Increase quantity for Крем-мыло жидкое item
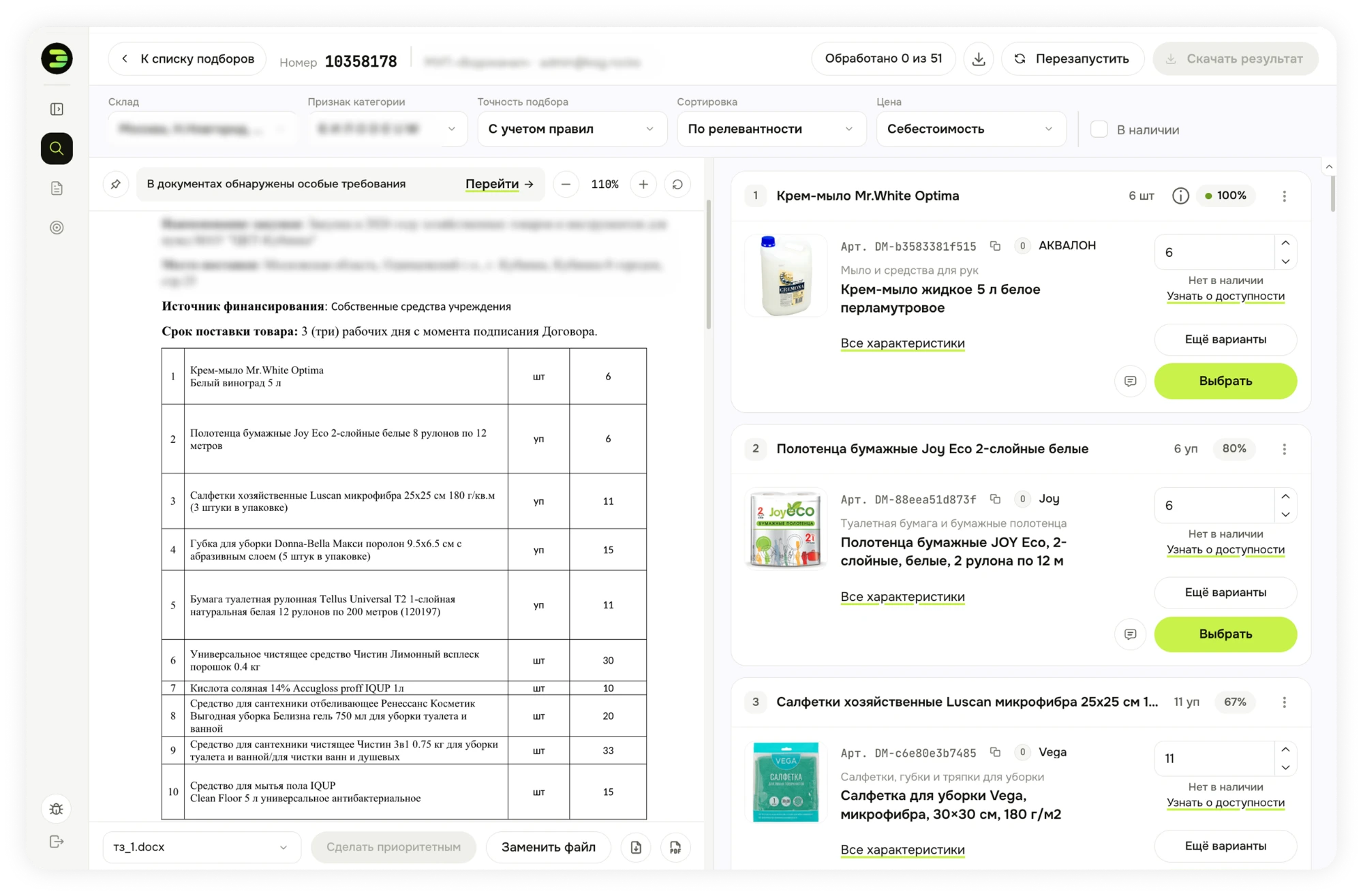1363x896 pixels. coord(1285,243)
